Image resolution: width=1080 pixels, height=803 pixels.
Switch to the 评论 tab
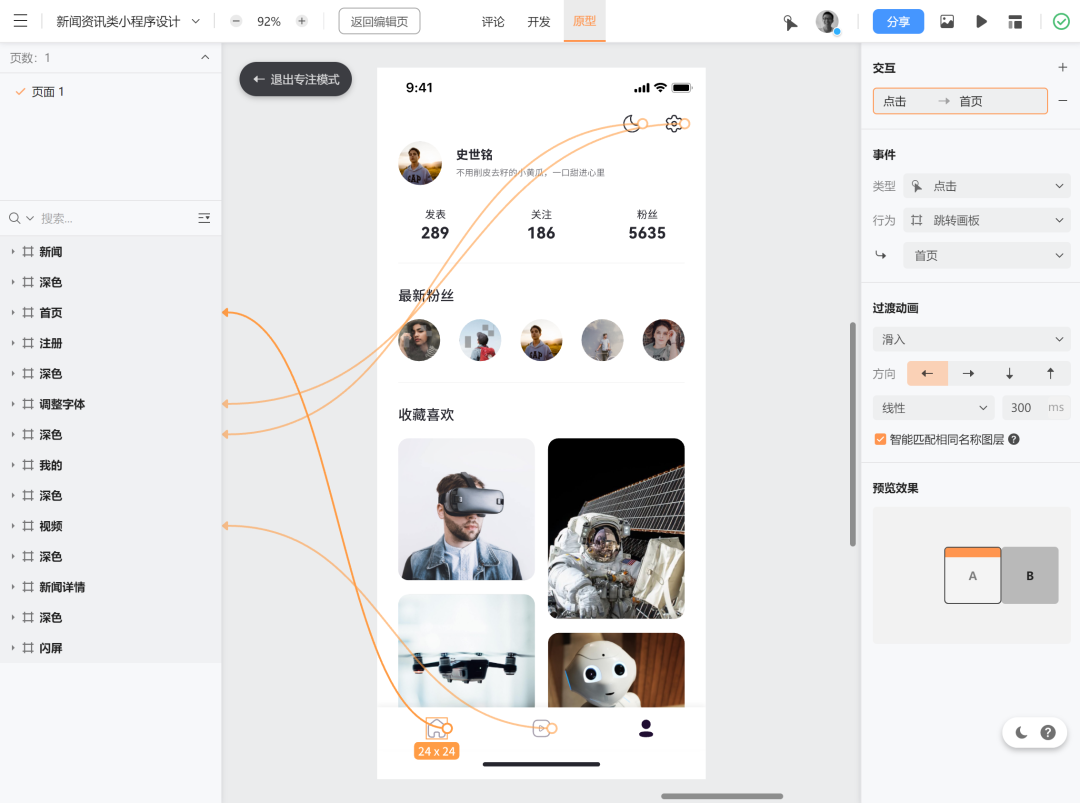pos(493,21)
